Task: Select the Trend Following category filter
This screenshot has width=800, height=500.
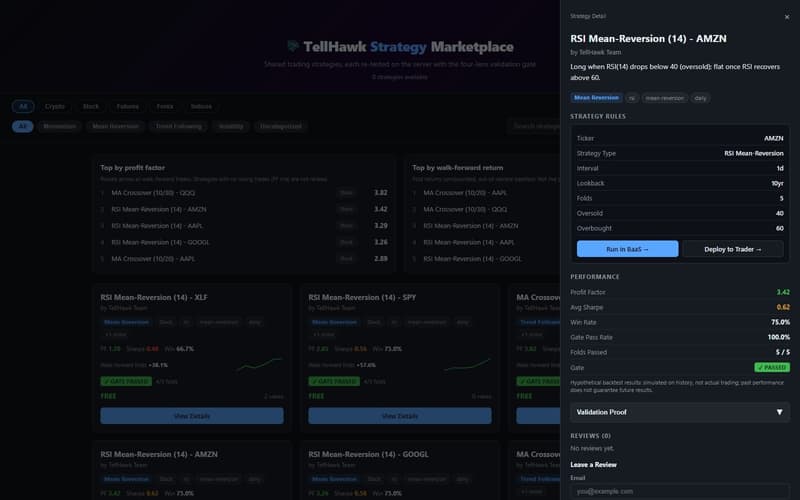Action: pos(179,126)
